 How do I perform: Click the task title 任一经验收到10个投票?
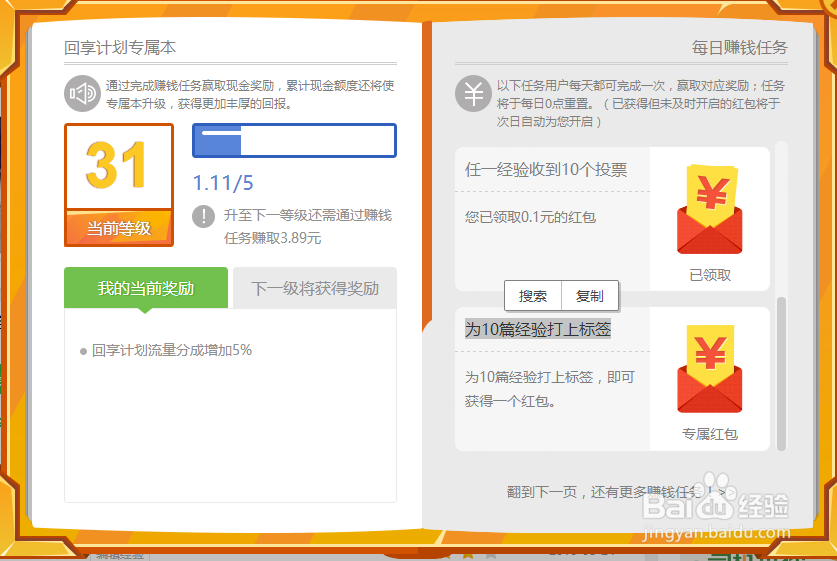pos(546,170)
